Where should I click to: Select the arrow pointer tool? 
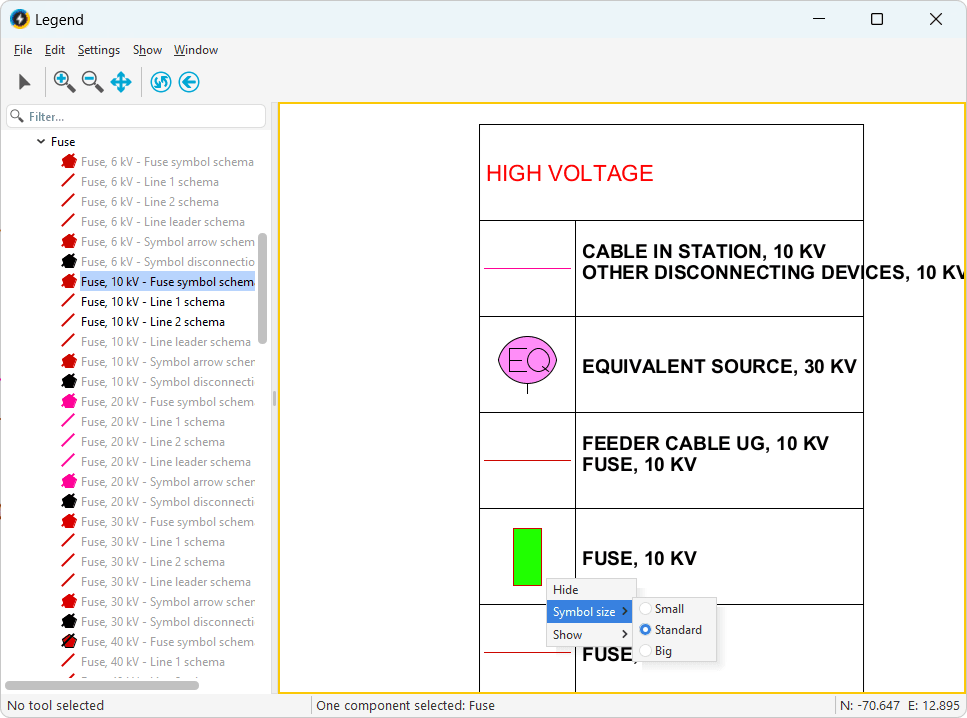25,82
